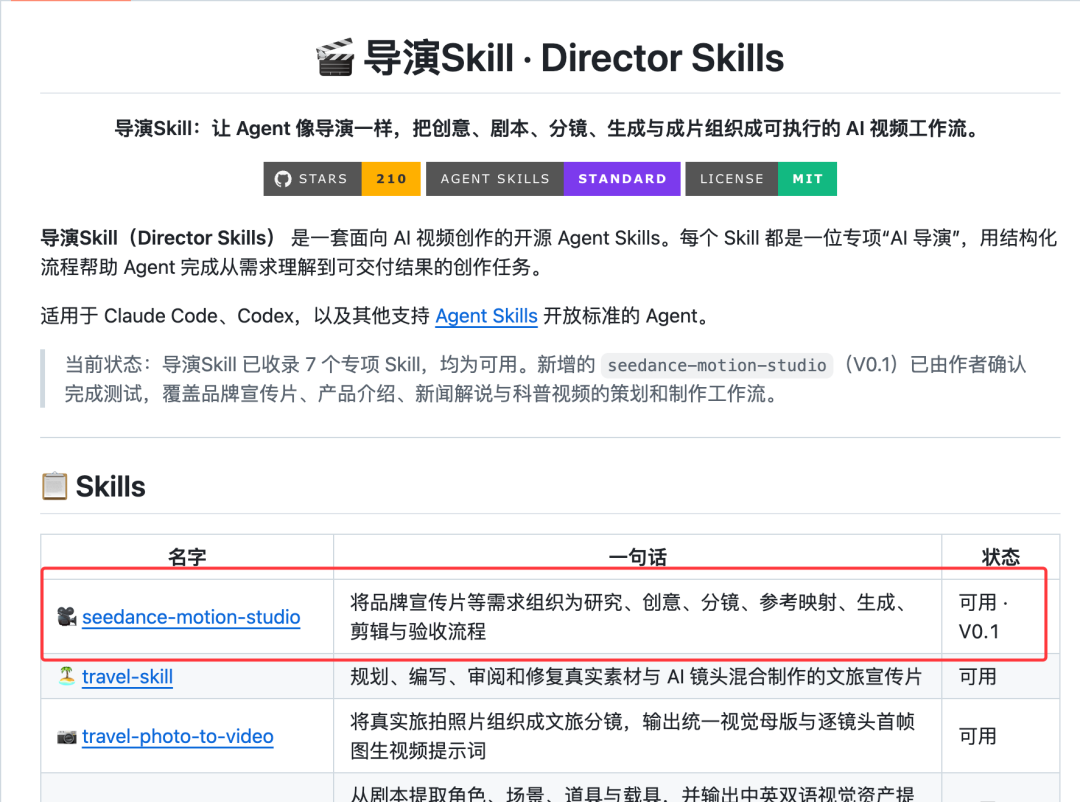This screenshot has width=1080, height=802.
Task: Click the 可用 status in the travel-skill row
Action: [977, 677]
